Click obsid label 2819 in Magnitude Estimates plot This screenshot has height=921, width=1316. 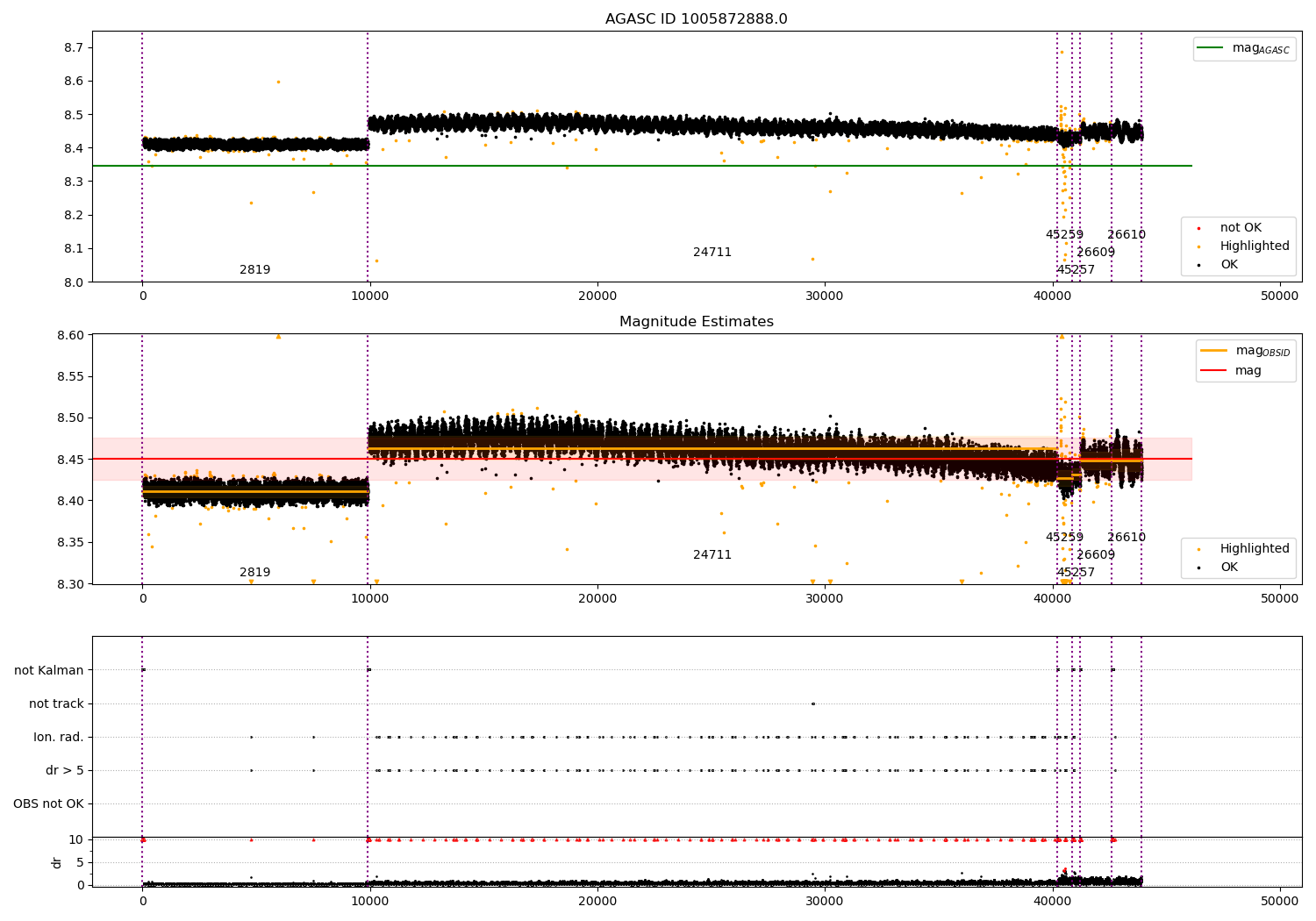(255, 573)
